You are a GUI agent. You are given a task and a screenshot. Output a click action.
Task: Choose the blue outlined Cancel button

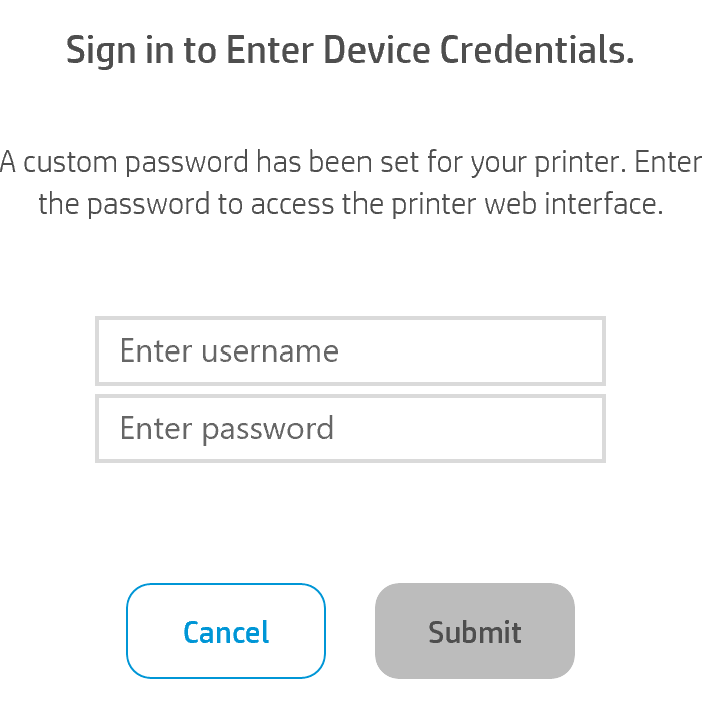click(226, 631)
